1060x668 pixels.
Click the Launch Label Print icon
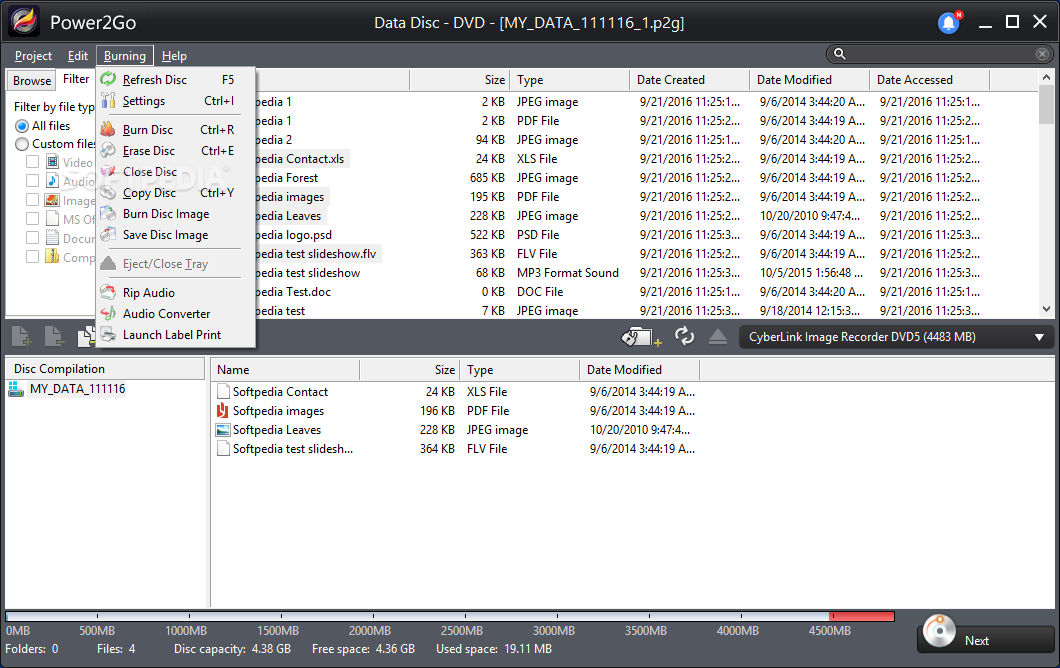tap(108, 334)
